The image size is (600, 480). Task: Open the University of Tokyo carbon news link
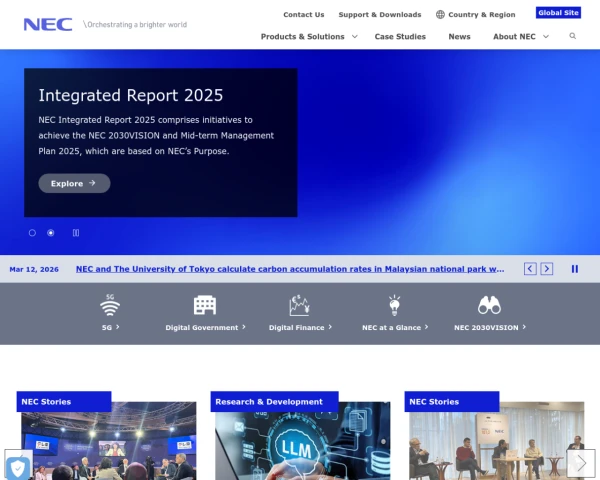(290, 269)
